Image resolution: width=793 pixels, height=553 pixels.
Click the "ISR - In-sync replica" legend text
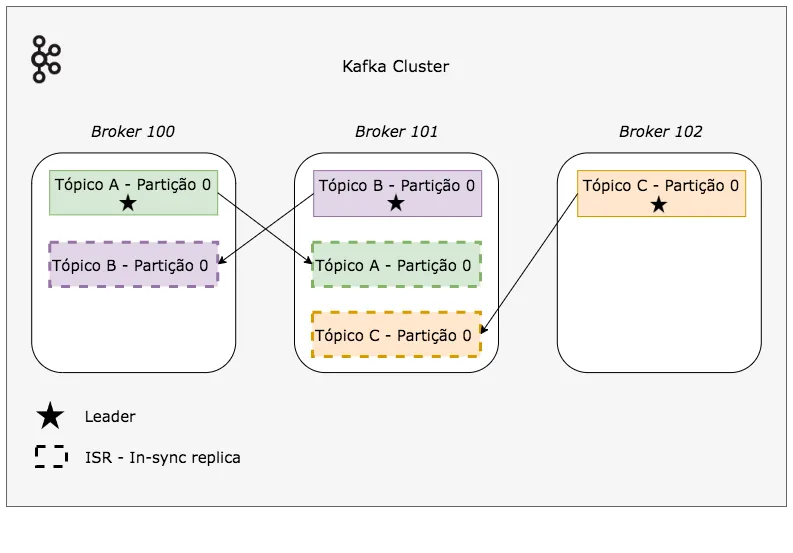[163, 458]
